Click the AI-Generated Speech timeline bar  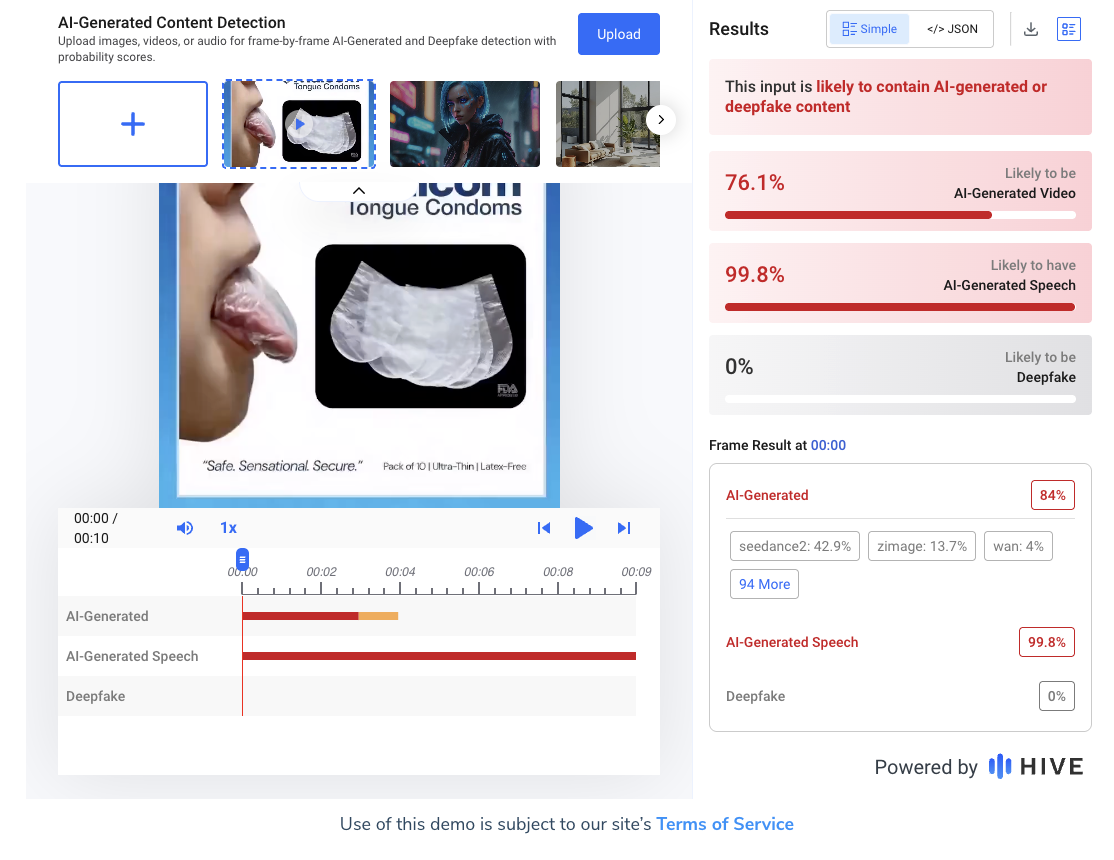439,656
